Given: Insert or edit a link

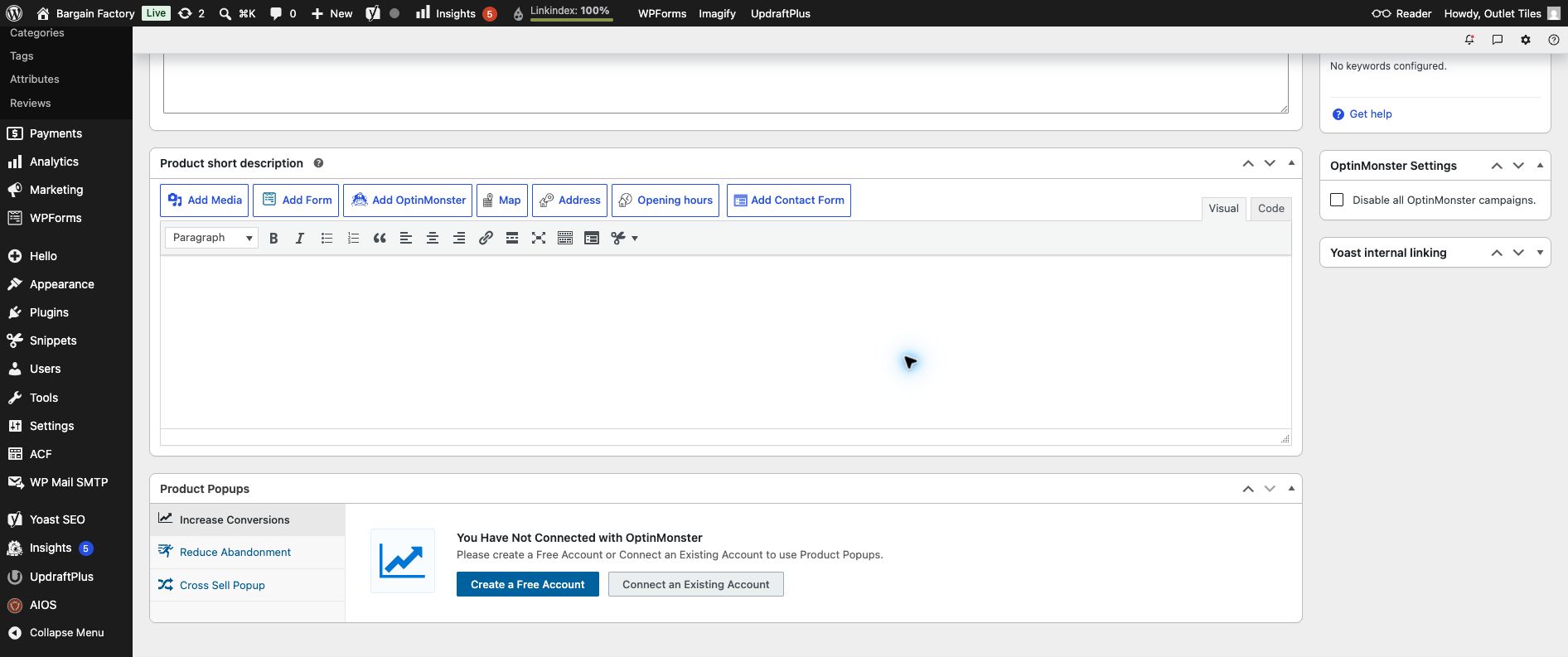Looking at the screenshot, I should (486, 238).
